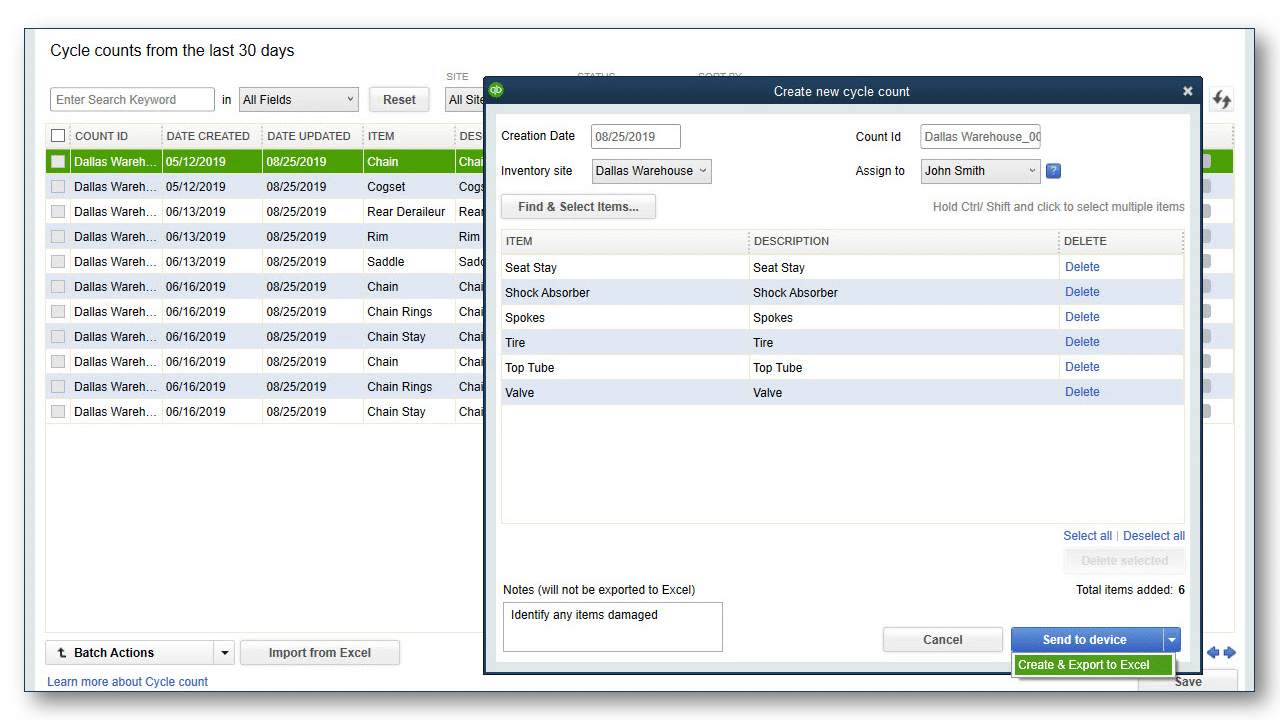This screenshot has height=720, width=1280.
Task: Toggle the select-all checkbox in the list header
Action: (57, 135)
